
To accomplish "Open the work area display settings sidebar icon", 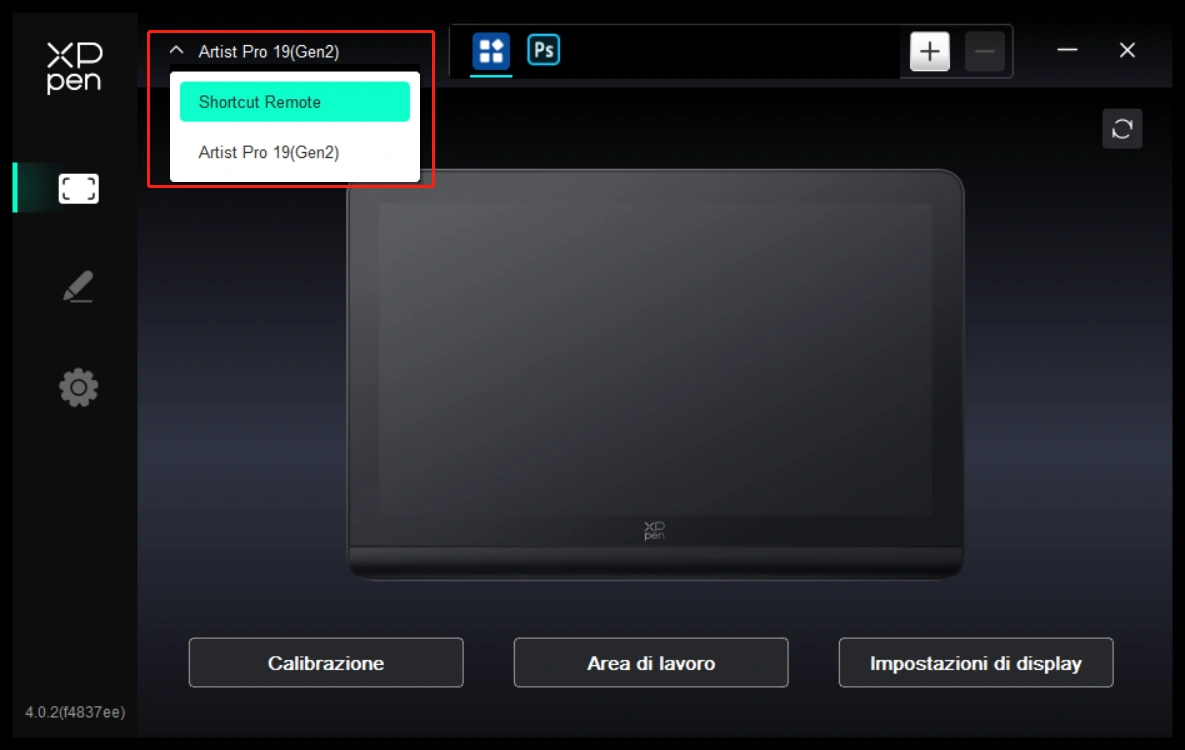I will 78,188.
